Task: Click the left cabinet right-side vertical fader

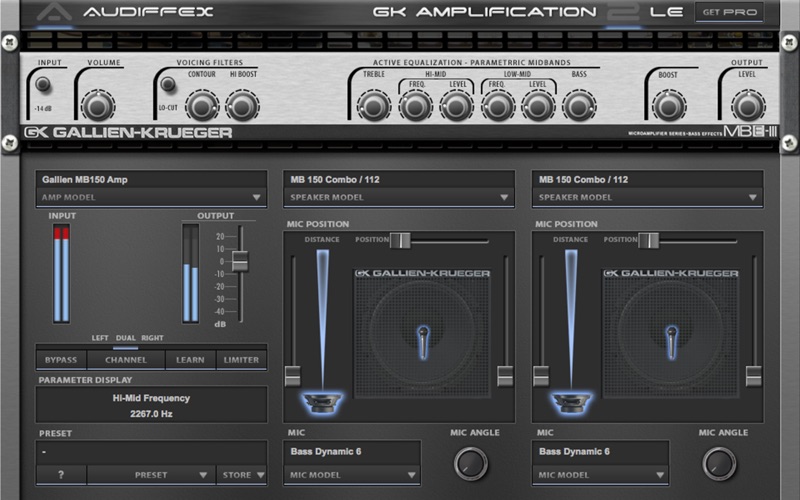Action: point(505,376)
